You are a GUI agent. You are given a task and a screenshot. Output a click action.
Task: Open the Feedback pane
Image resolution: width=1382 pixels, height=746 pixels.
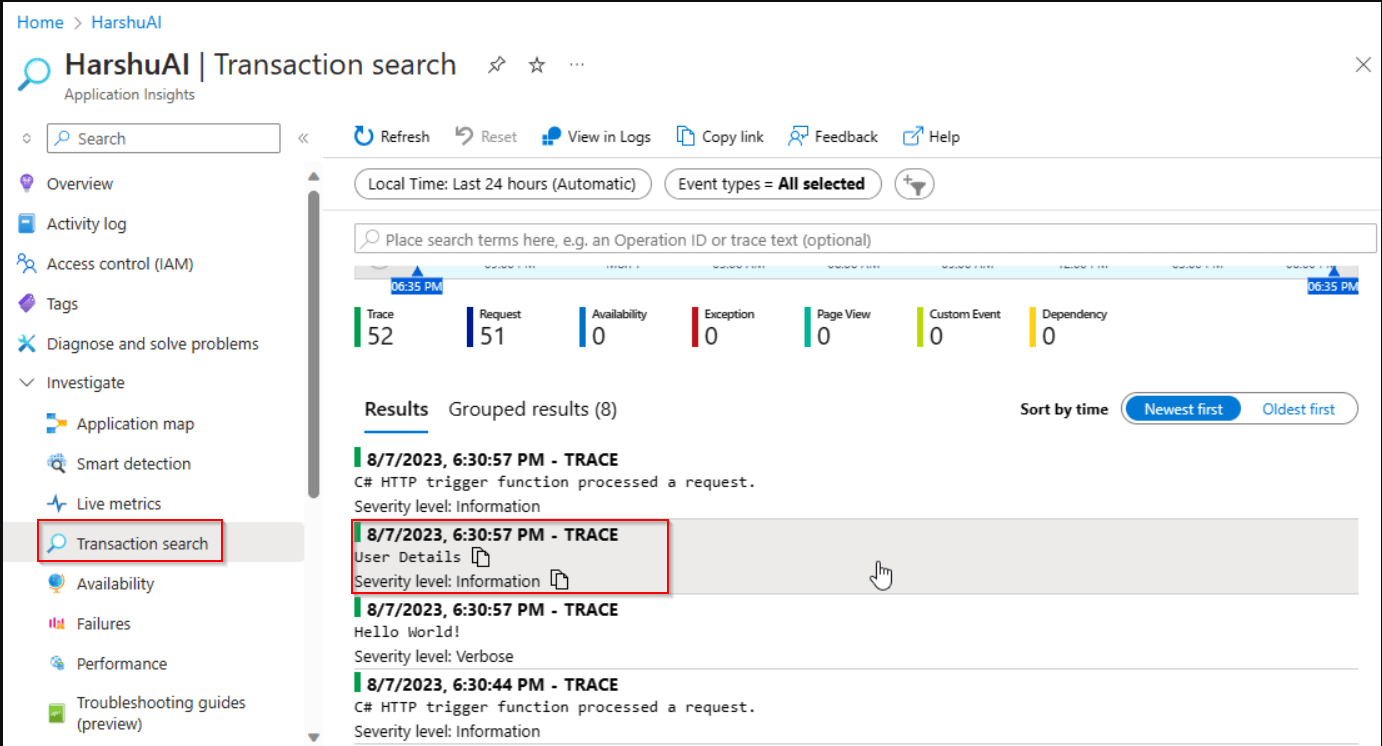coord(833,137)
